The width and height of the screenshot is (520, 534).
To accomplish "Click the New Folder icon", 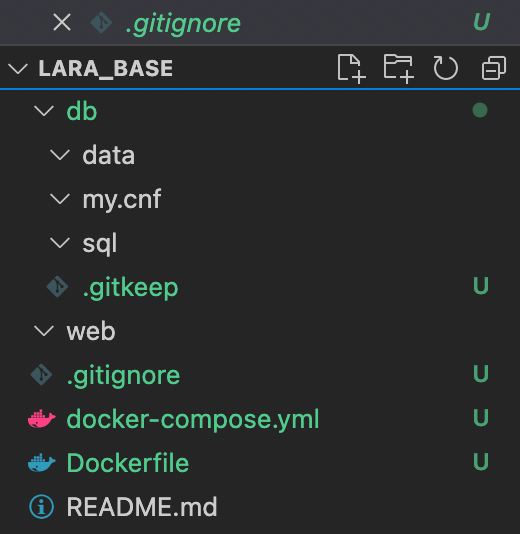I will (399, 68).
